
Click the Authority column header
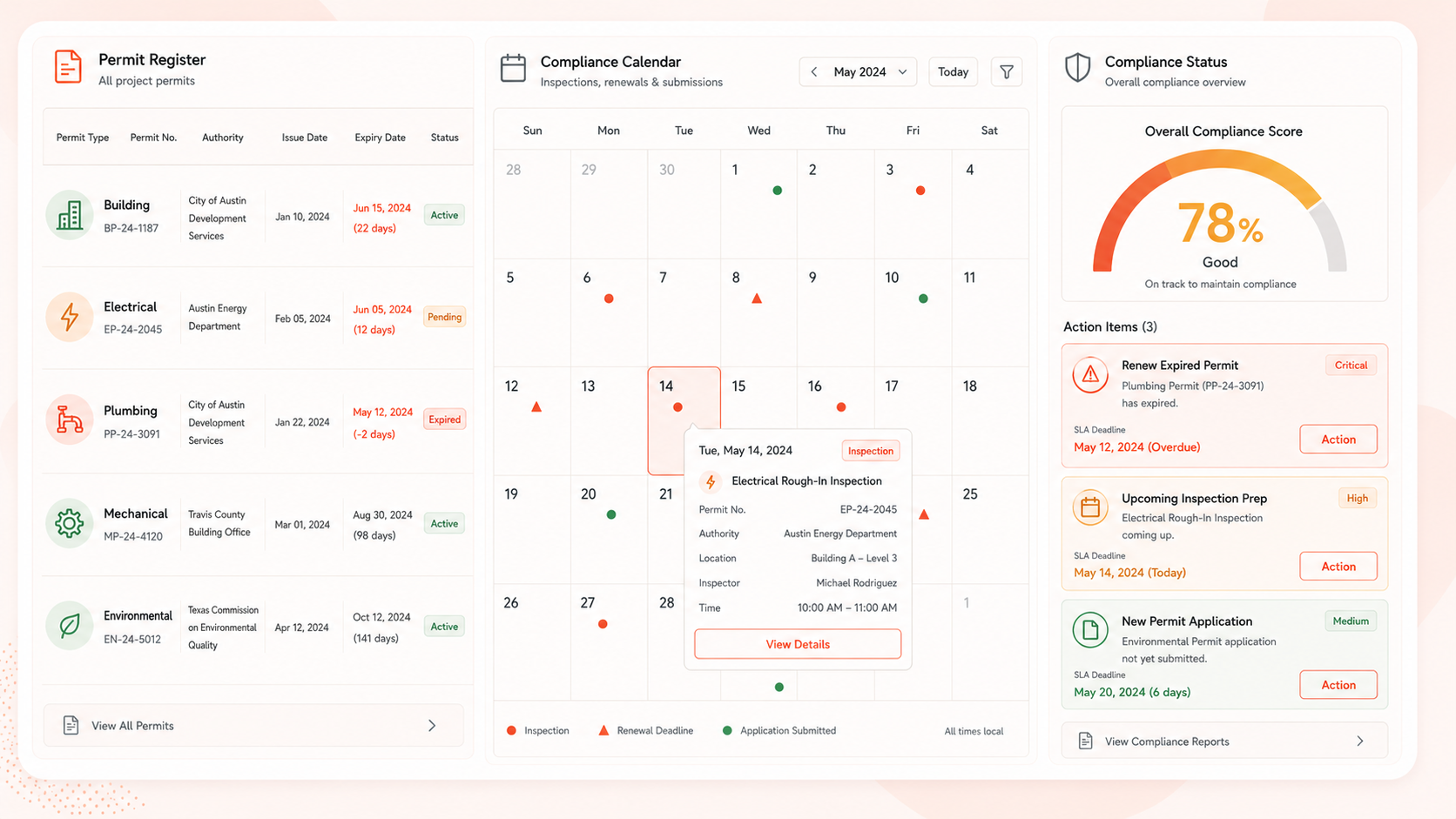tap(223, 138)
